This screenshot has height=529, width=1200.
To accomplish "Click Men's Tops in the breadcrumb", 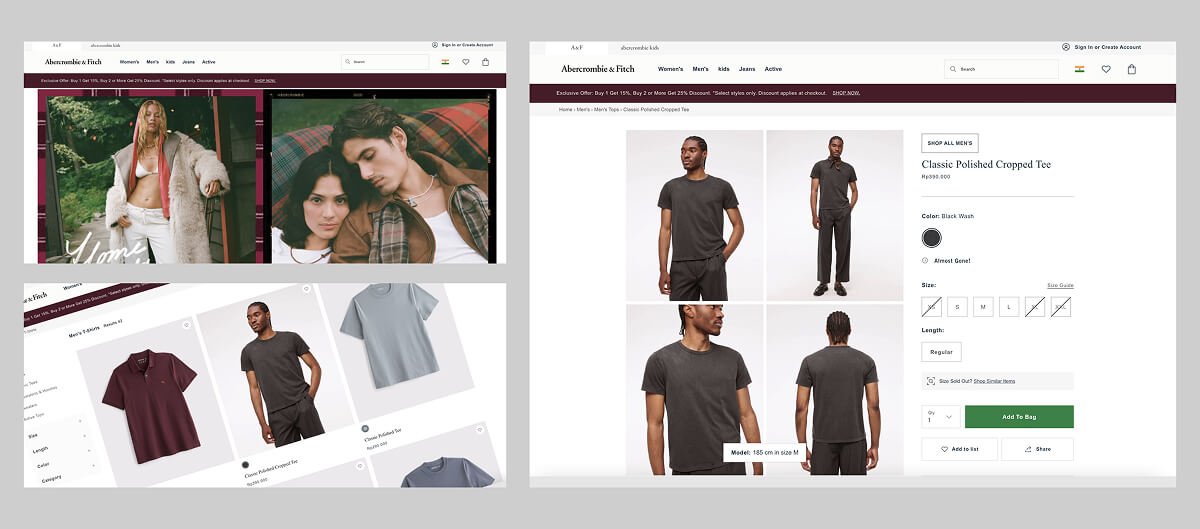I will (x=606, y=109).
